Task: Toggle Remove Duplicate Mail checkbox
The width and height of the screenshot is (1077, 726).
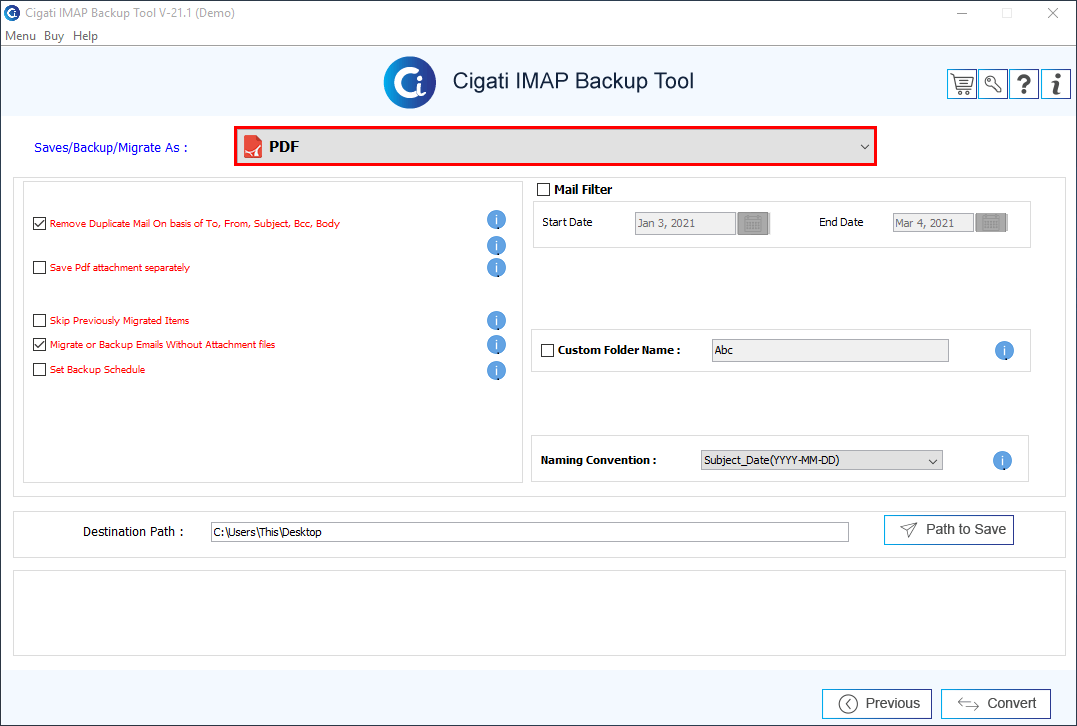Action: point(40,223)
